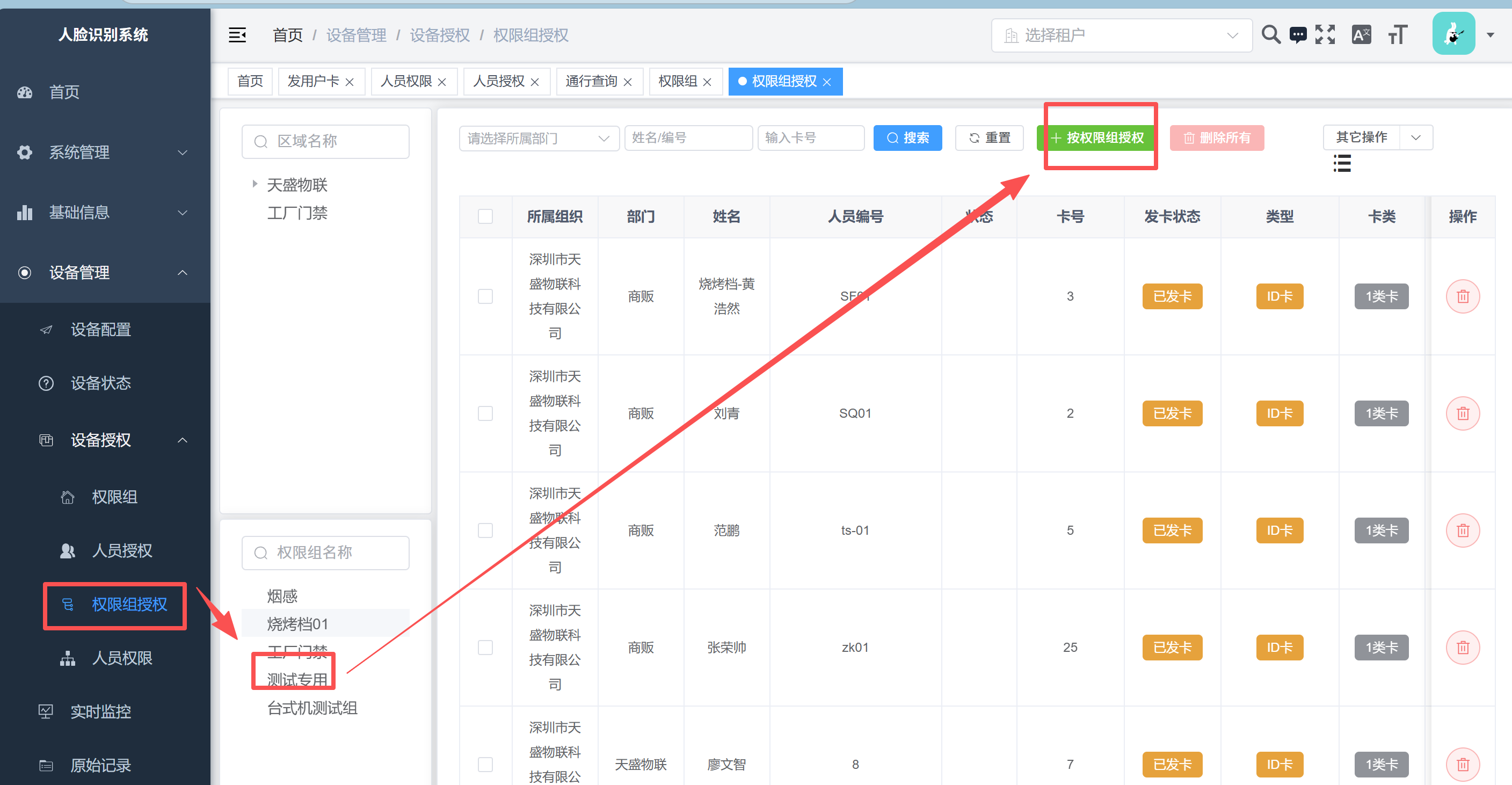
Task: Click the orange 已发卡 tag for 刘青
Action: pos(1172,413)
